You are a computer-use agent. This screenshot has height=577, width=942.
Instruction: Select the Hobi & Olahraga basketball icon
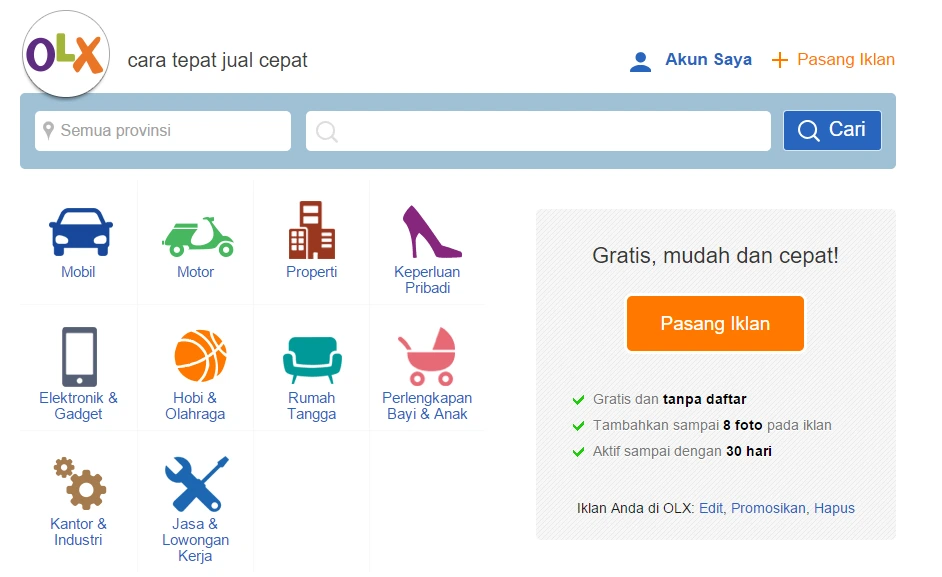click(196, 357)
